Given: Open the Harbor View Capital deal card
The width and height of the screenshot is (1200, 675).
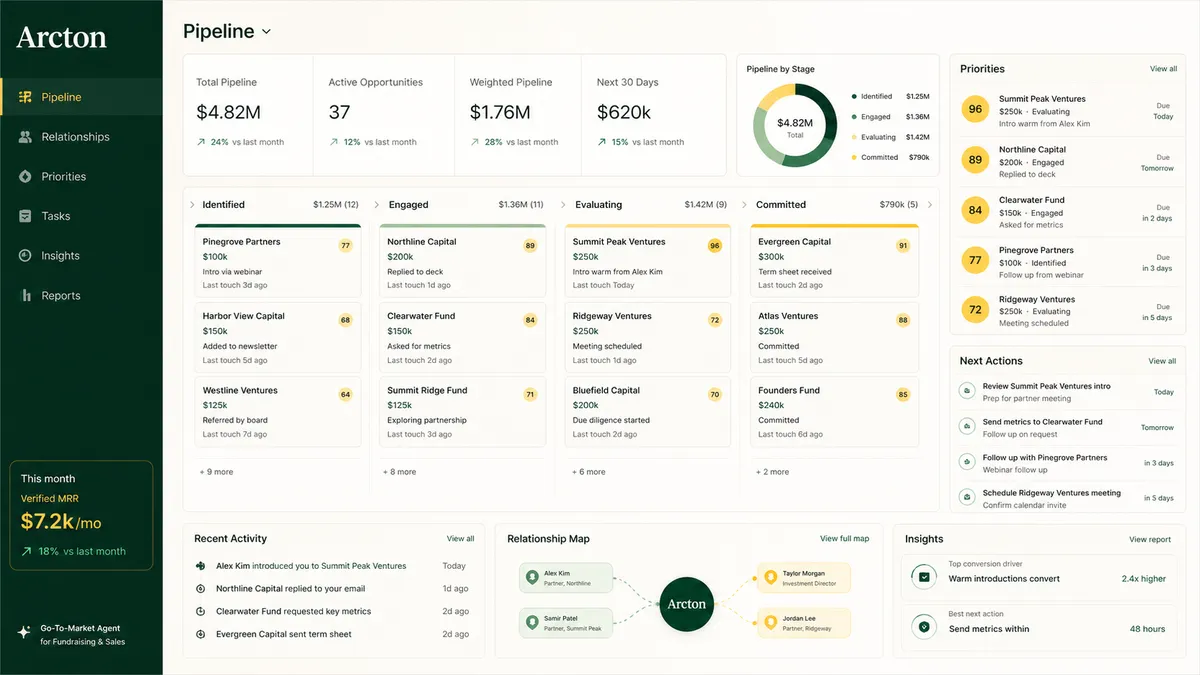Looking at the screenshot, I should point(277,337).
